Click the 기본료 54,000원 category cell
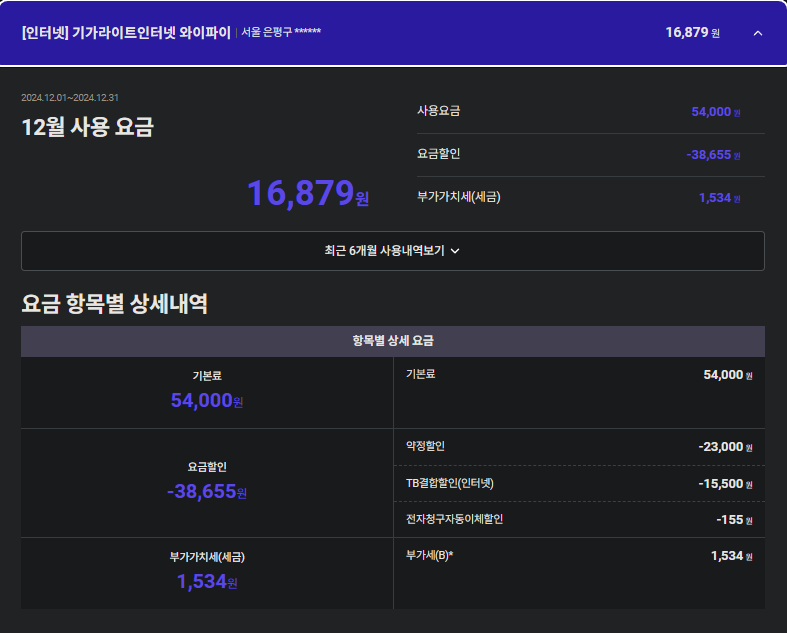This screenshot has height=633, width=787. click(x=207, y=392)
